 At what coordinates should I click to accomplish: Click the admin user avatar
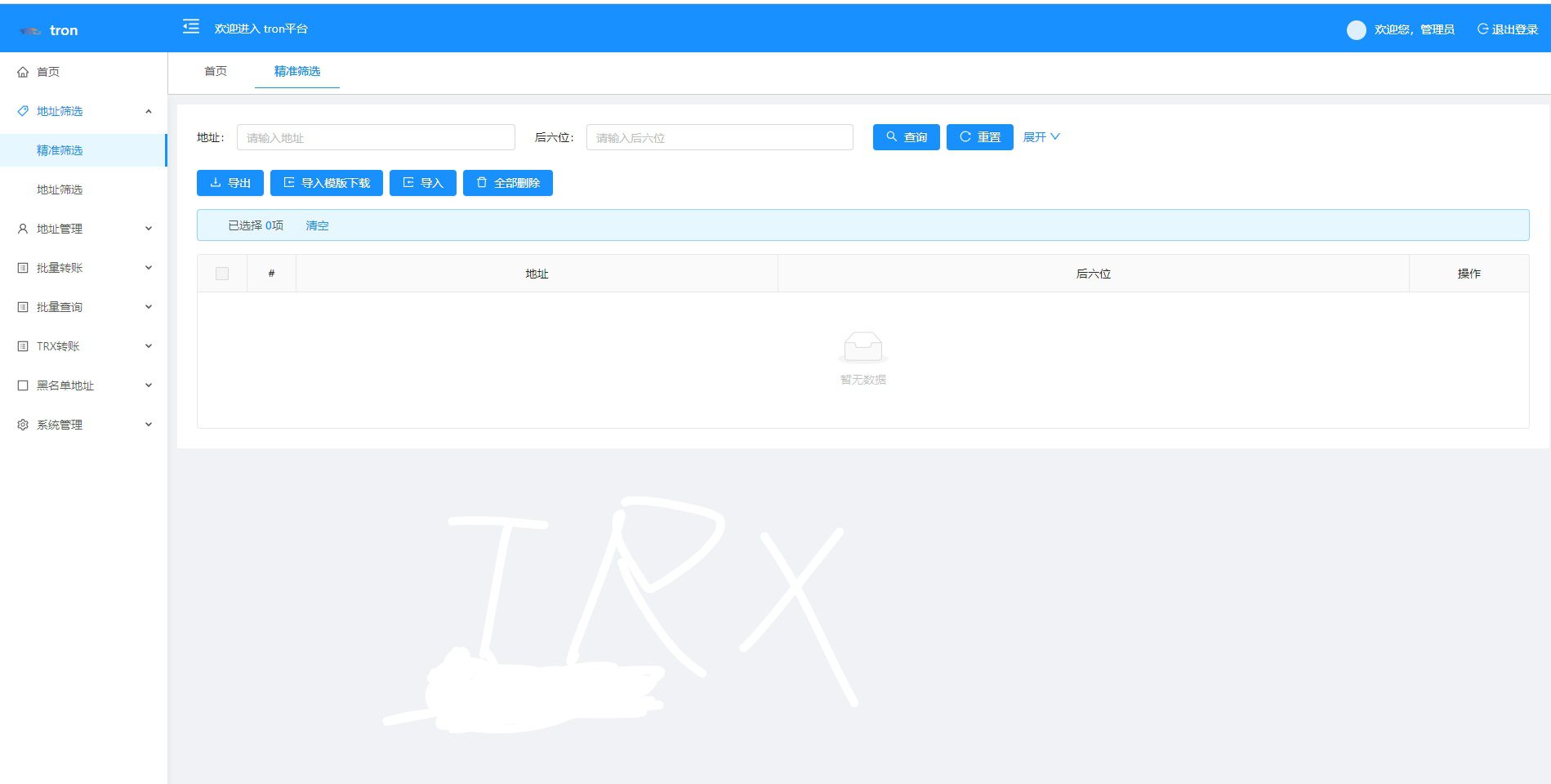(1356, 30)
